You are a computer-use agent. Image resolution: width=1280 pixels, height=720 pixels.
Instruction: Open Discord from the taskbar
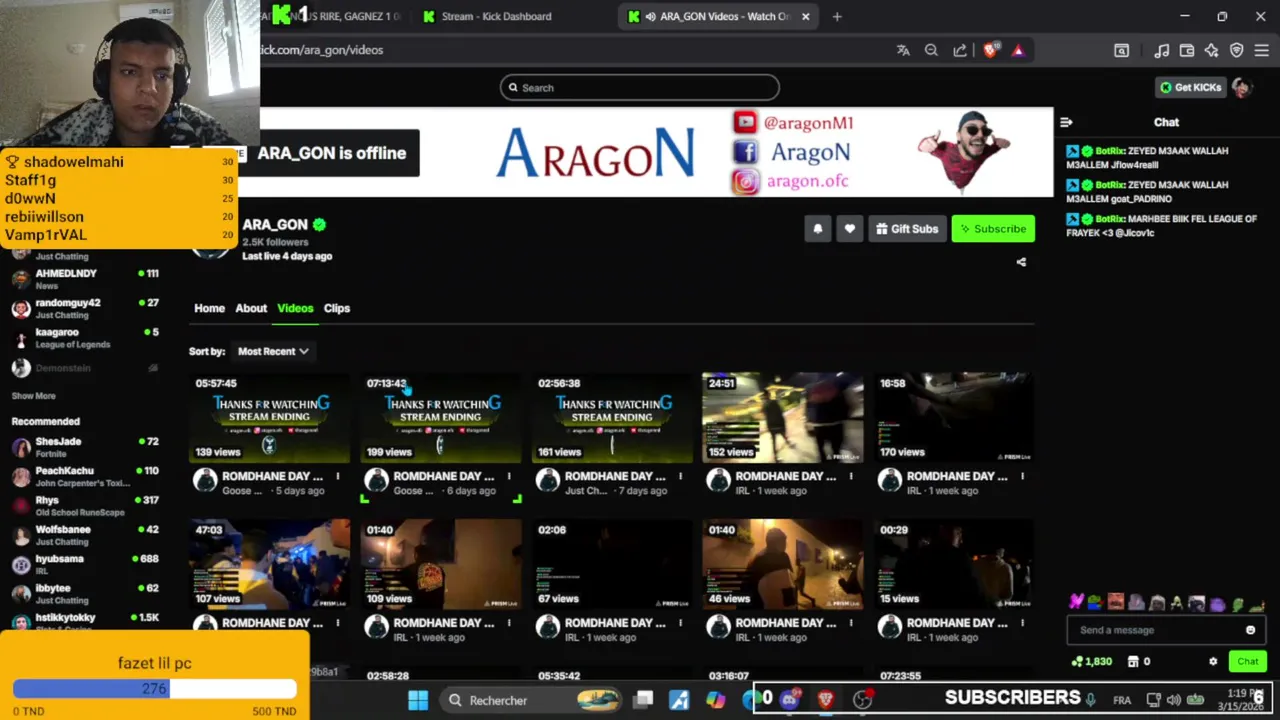click(790, 700)
